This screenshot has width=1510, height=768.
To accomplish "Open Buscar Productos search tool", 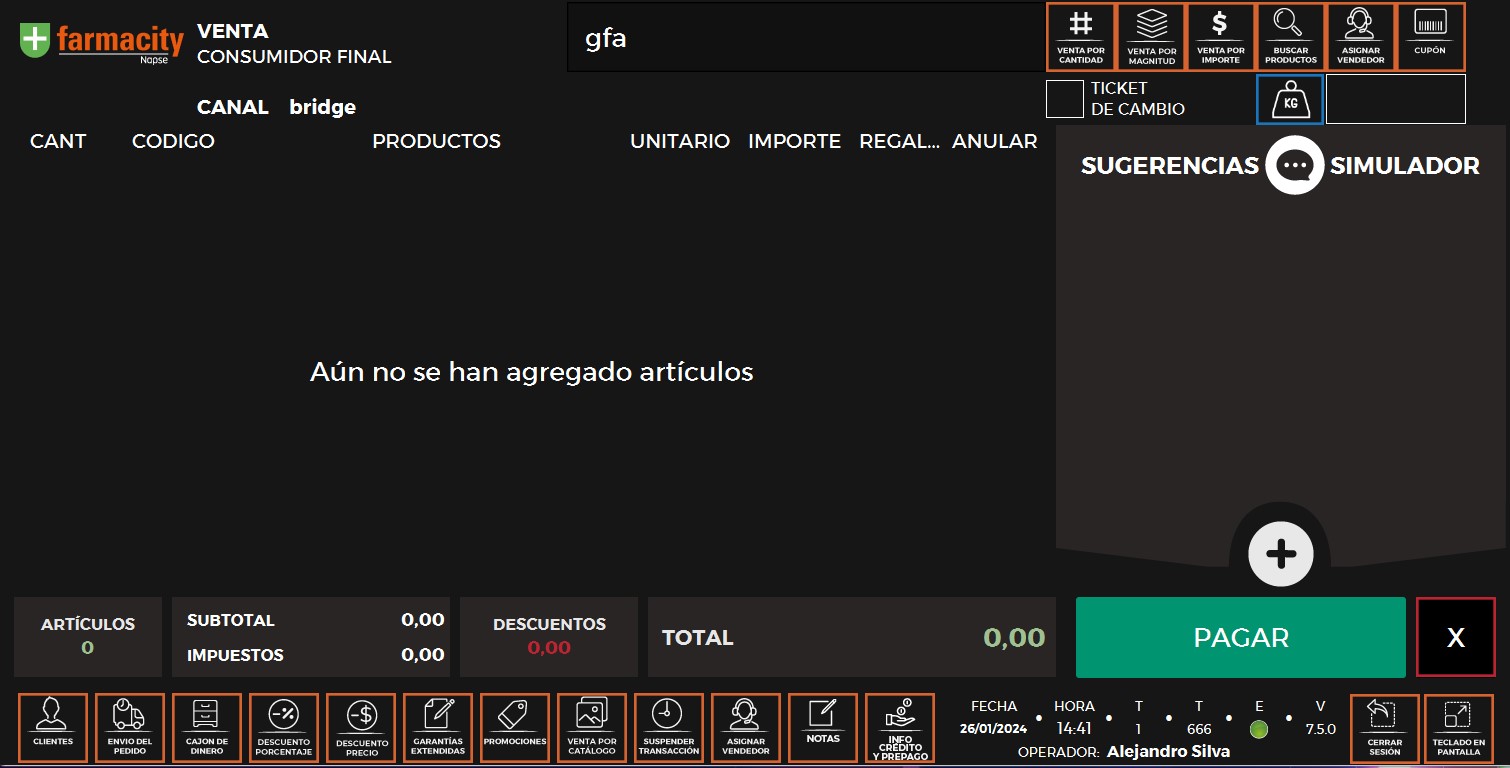I will pyautogui.click(x=1290, y=37).
